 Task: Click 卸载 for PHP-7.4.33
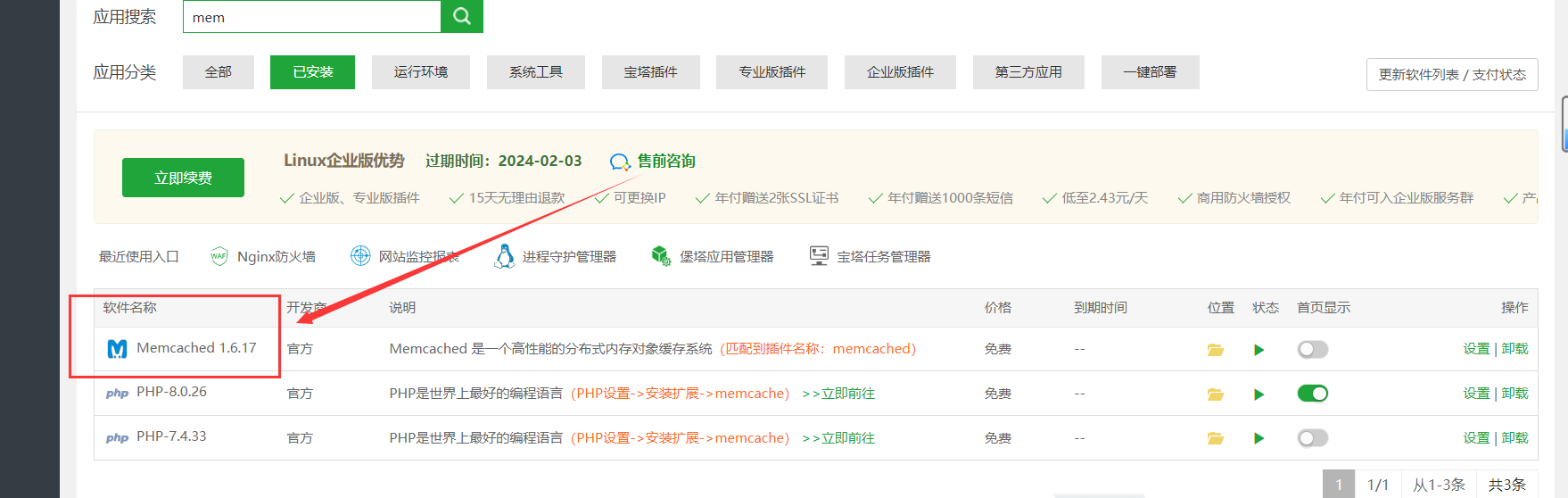pos(1514,438)
